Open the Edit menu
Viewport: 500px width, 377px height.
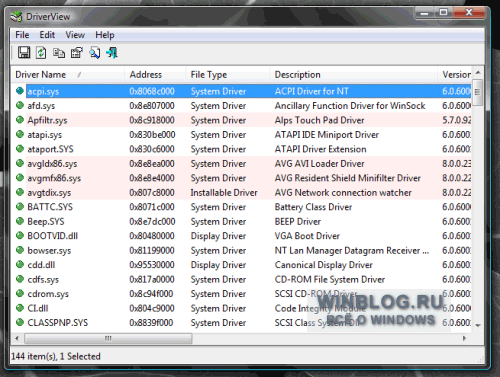[47, 35]
